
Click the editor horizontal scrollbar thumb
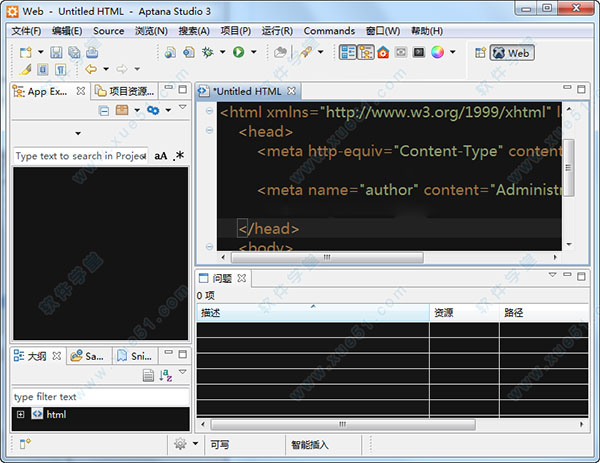point(327,257)
